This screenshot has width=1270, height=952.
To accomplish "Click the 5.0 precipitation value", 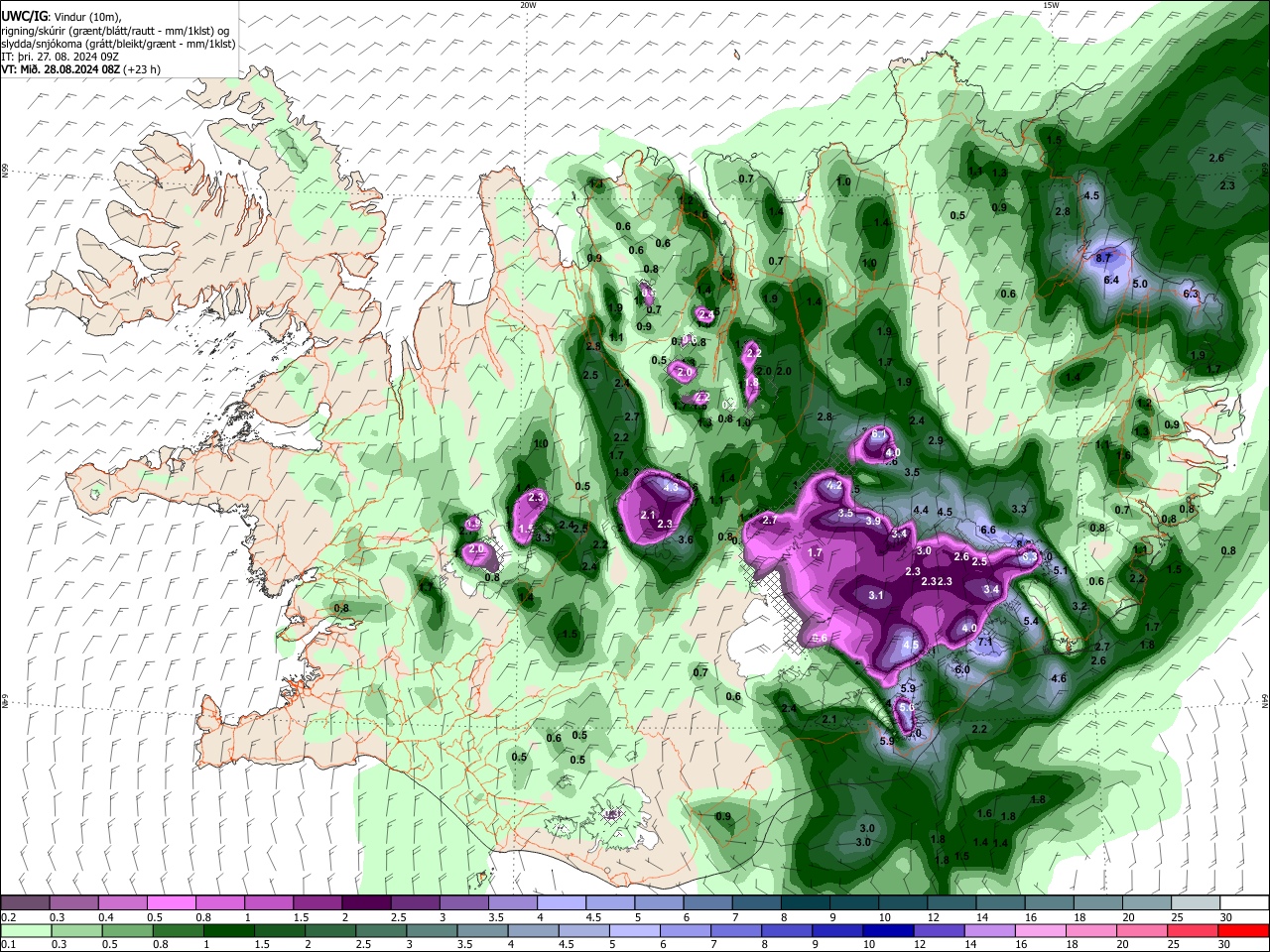I will click(1140, 284).
